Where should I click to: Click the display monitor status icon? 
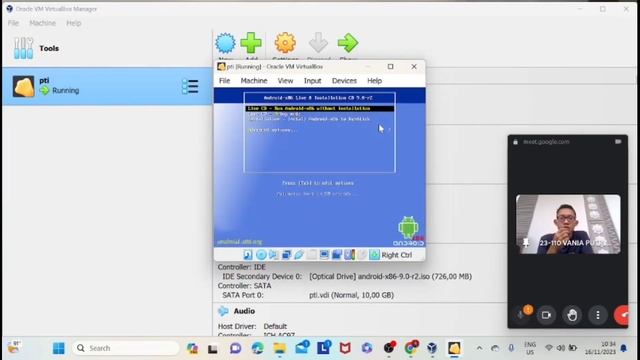[324, 255]
